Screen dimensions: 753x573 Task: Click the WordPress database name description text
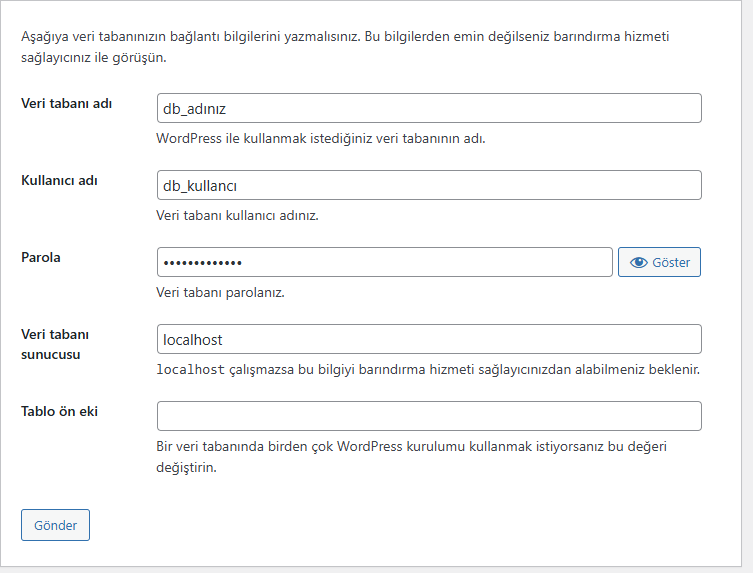pyautogui.click(x=320, y=139)
